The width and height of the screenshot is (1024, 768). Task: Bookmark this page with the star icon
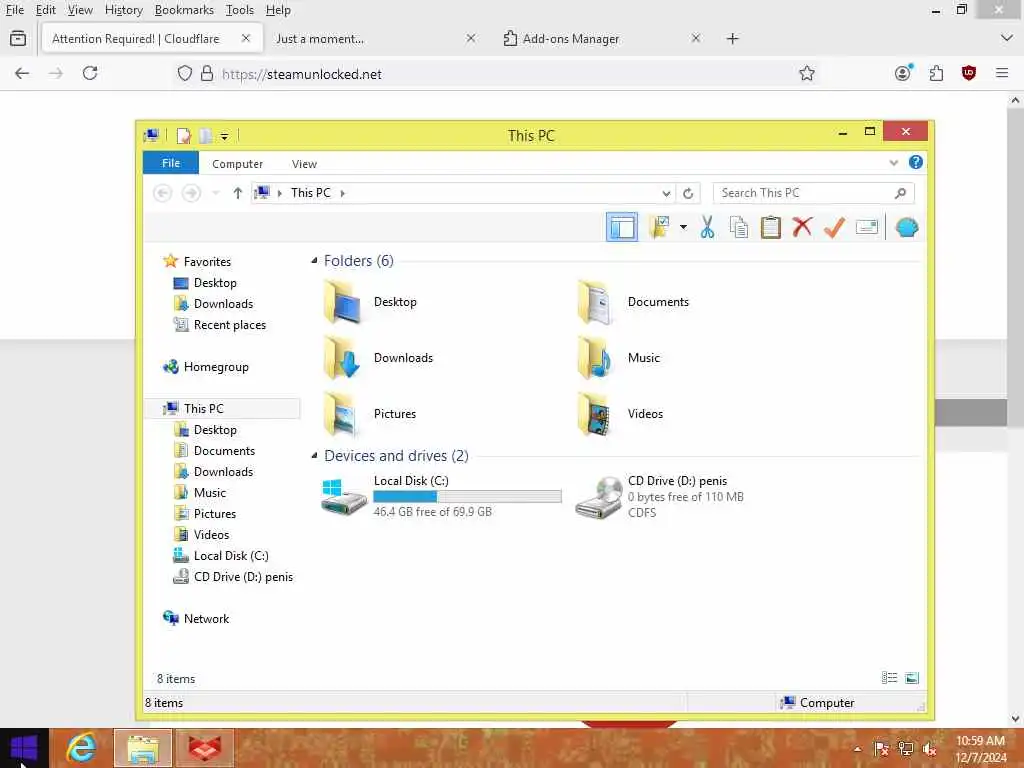807,73
